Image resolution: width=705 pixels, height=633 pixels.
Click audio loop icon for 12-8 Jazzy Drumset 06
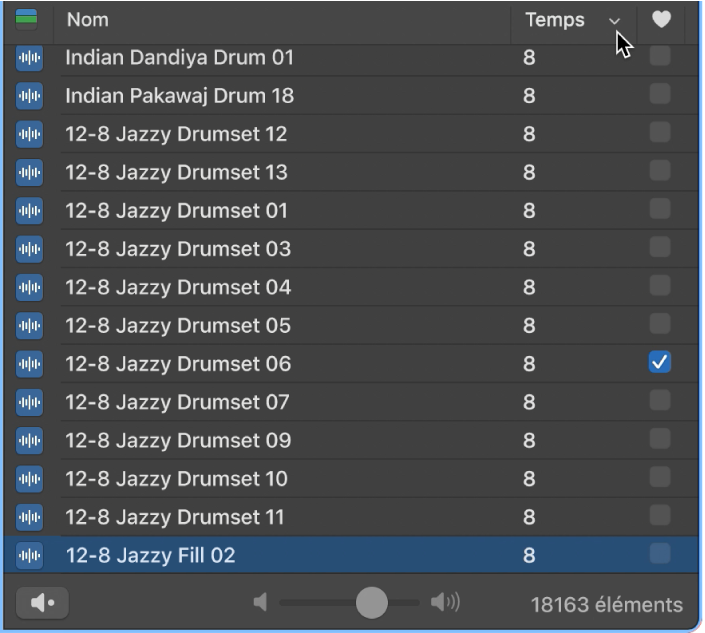(30, 364)
